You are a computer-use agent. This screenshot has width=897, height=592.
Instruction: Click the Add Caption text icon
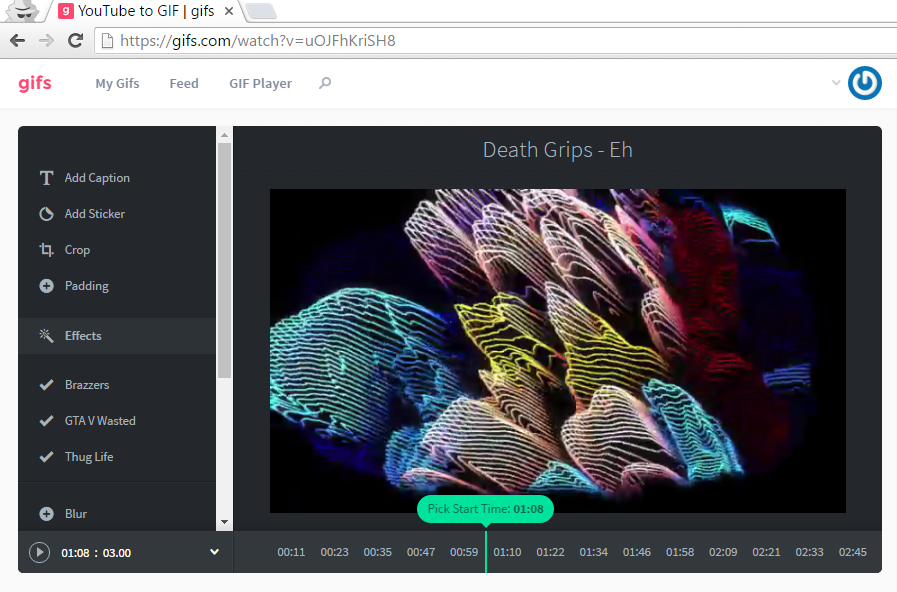46,178
